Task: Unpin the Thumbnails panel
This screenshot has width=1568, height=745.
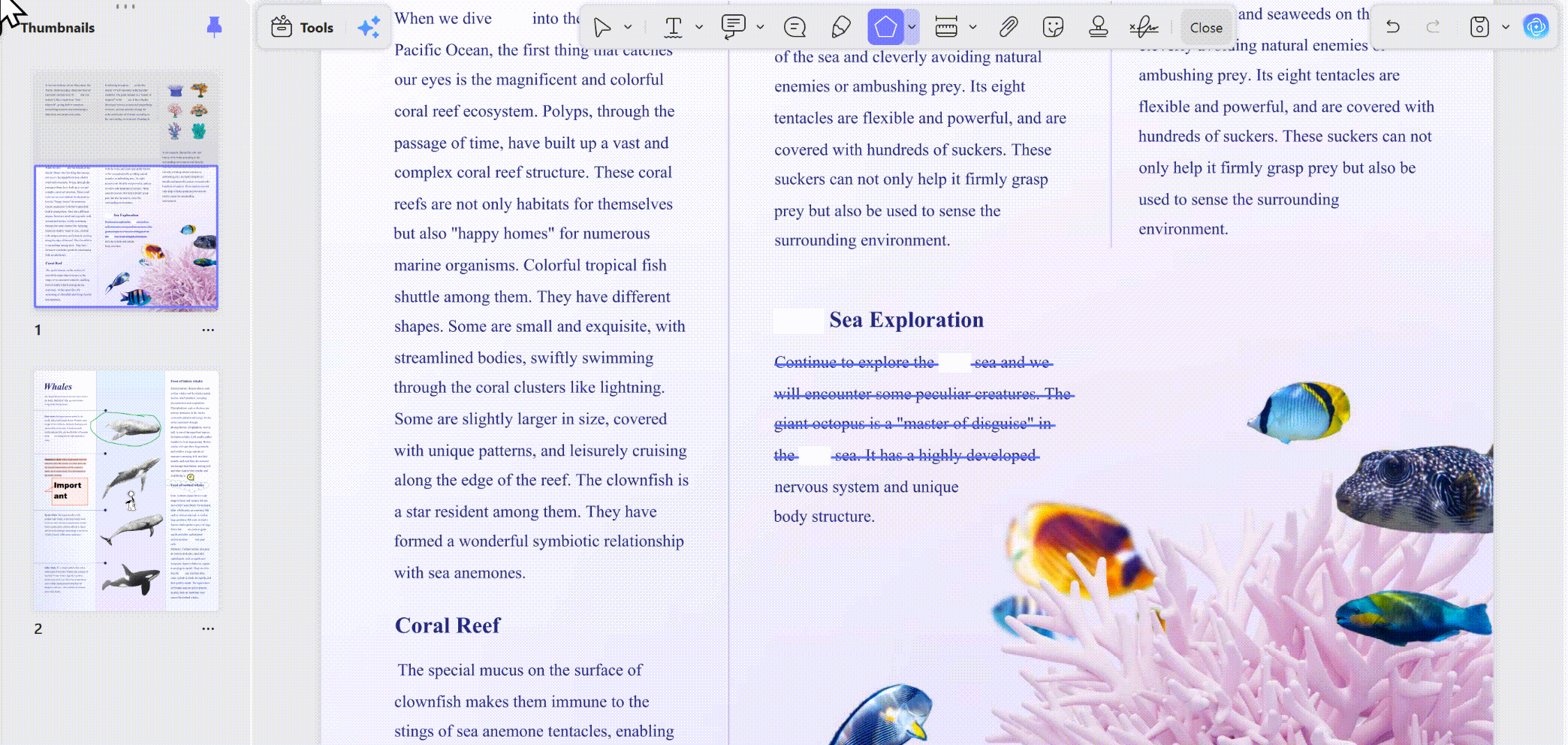Action: [214, 27]
